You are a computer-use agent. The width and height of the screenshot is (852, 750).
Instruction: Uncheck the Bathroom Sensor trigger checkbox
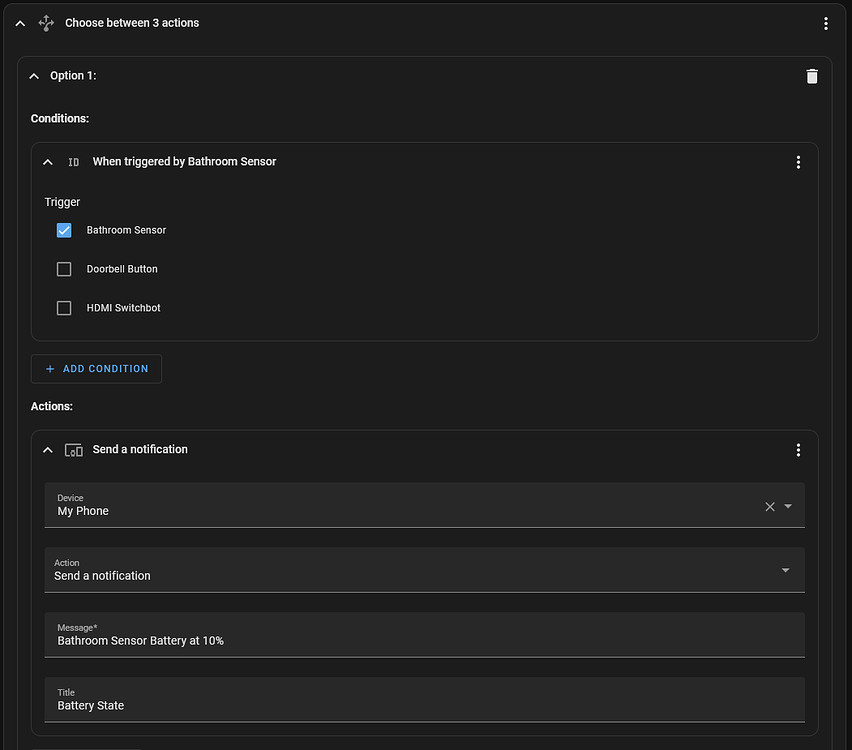[x=64, y=230]
